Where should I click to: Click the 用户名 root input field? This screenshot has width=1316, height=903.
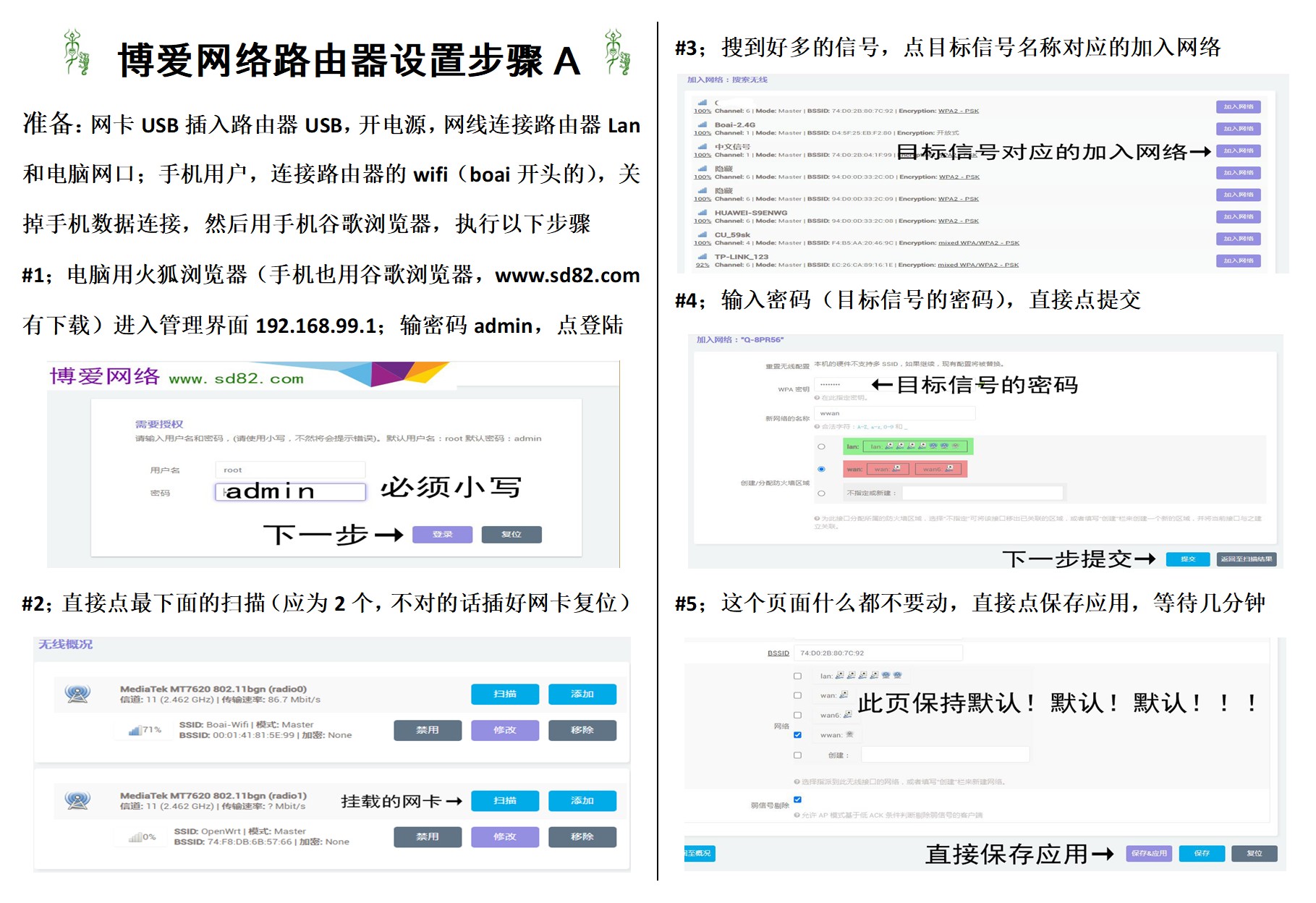289,470
